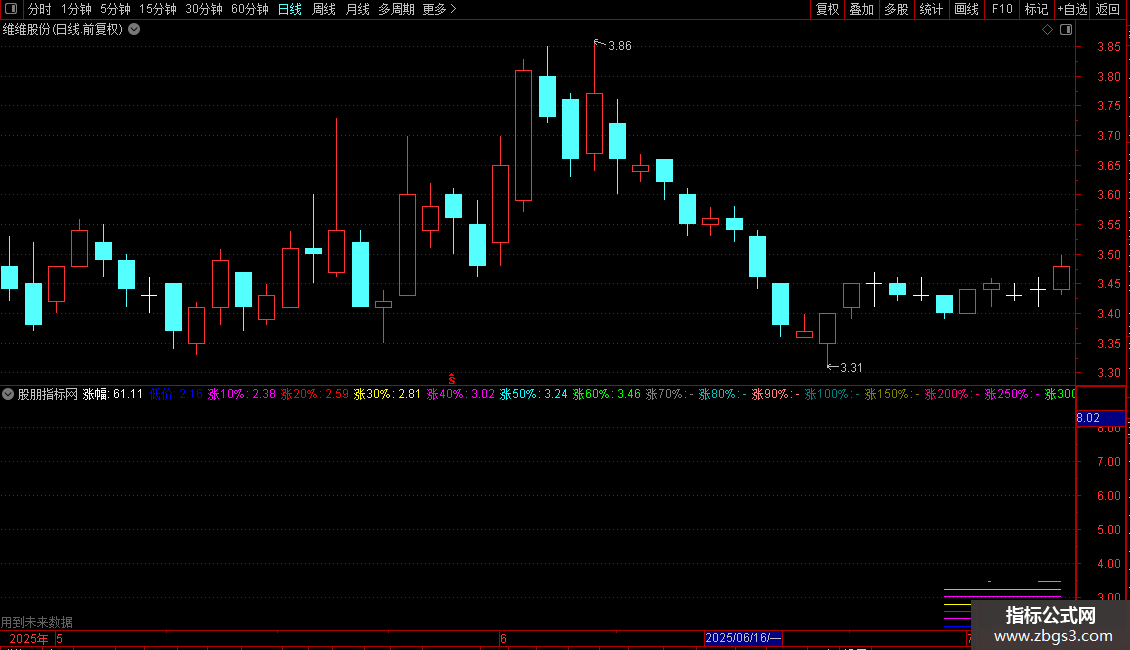The width and height of the screenshot is (1130, 650).
Task: Click the 复权 adjustment button
Action: tap(827, 9)
